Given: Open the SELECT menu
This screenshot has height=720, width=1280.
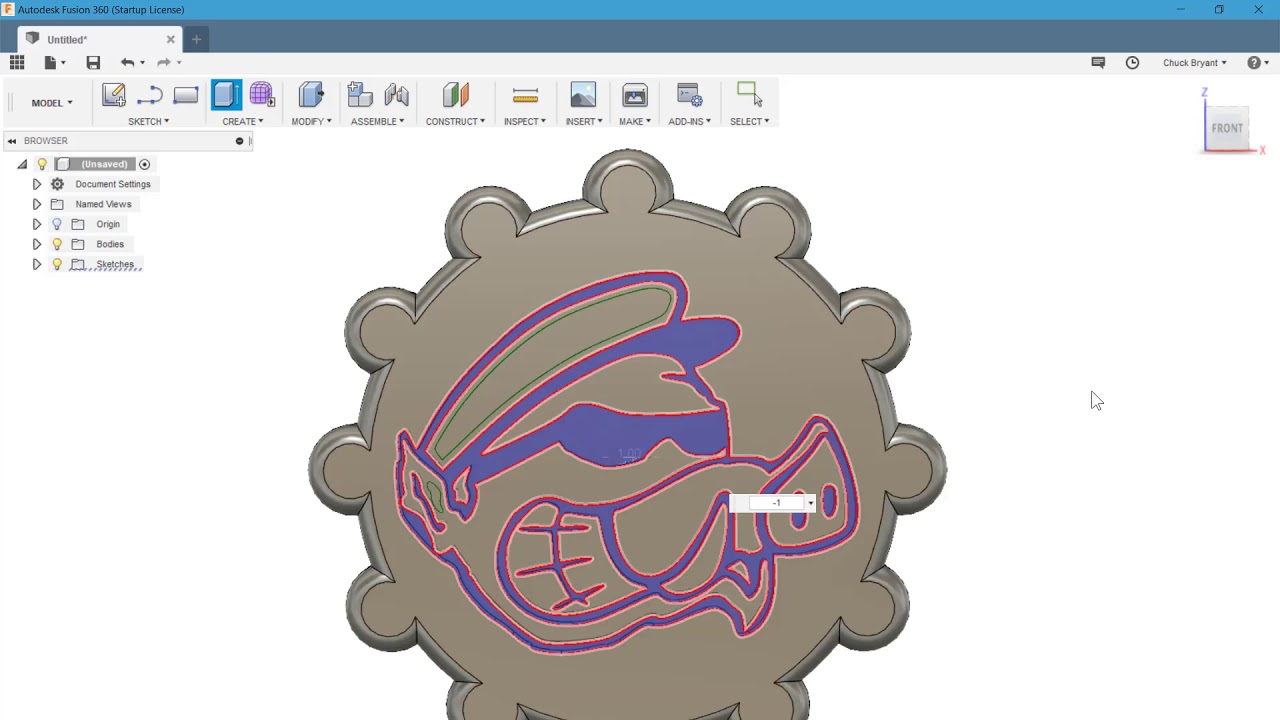Looking at the screenshot, I should coord(749,121).
